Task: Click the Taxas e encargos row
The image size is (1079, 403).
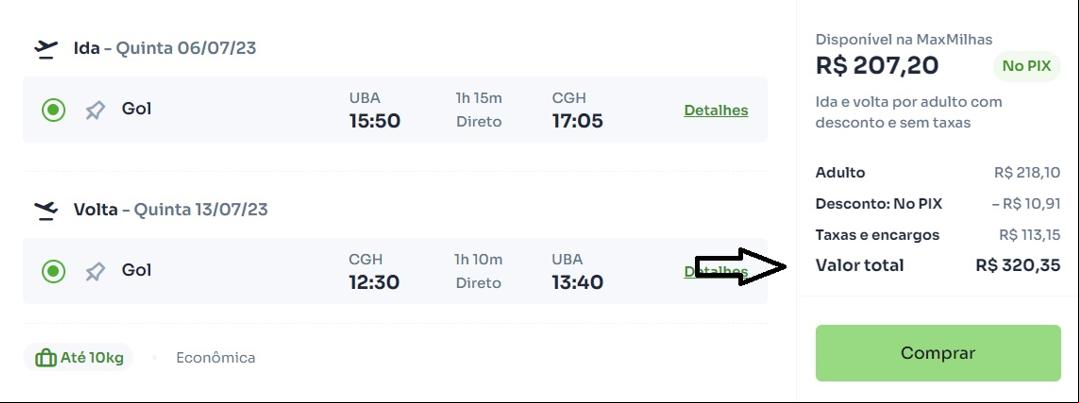Action: point(938,235)
